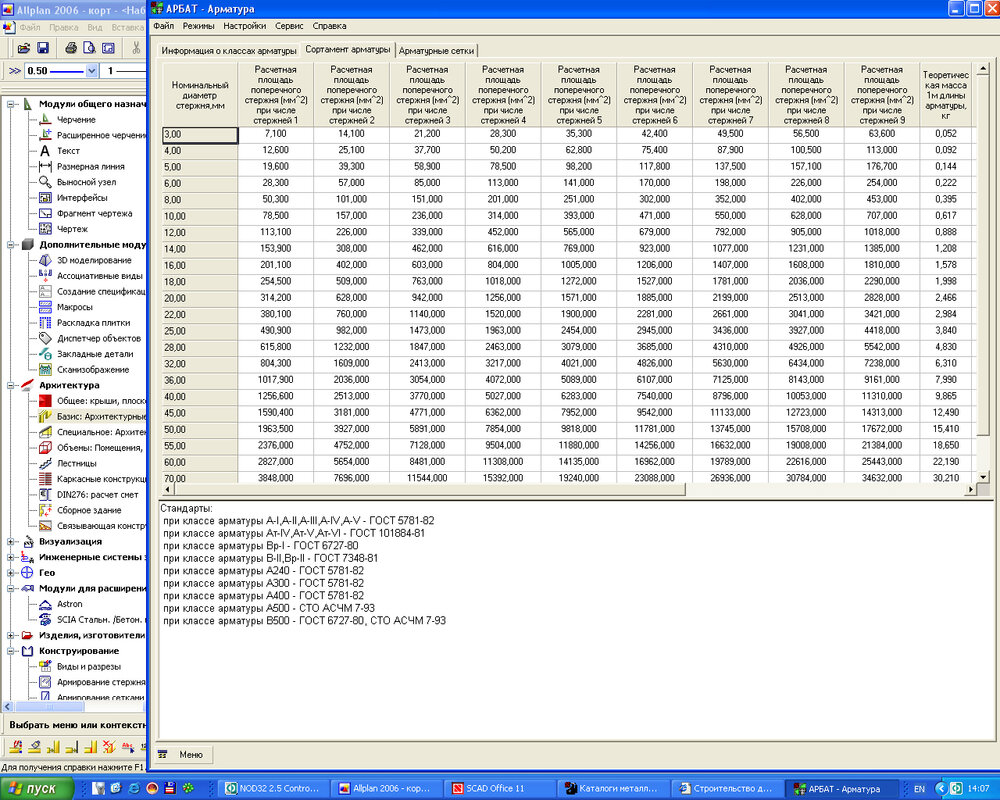The height and width of the screenshot is (800, 1000).
Task: Select the 3,00 diameter cell in table
Action: (200, 134)
